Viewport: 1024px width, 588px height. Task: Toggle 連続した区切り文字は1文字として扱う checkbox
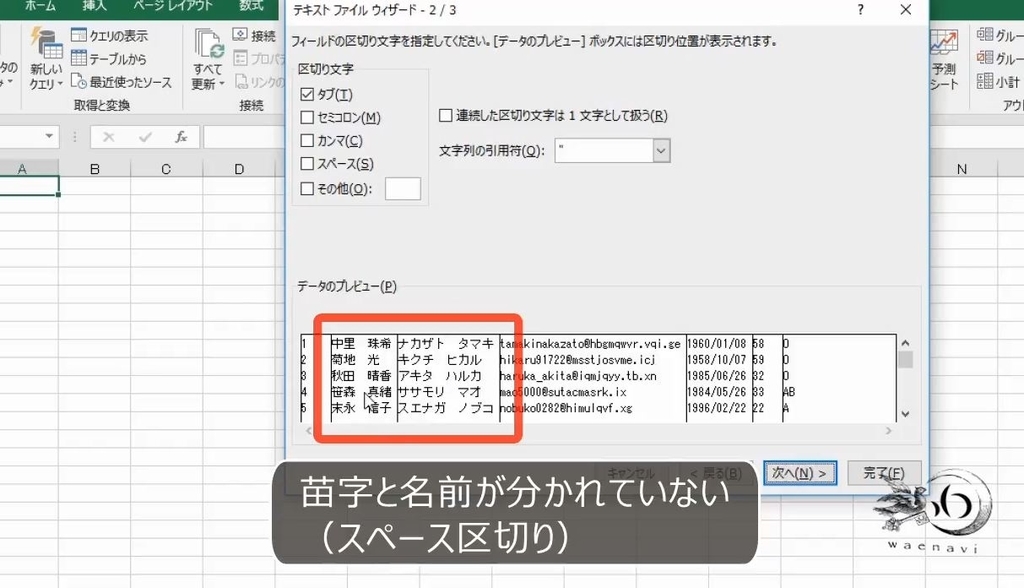pyautogui.click(x=445, y=116)
